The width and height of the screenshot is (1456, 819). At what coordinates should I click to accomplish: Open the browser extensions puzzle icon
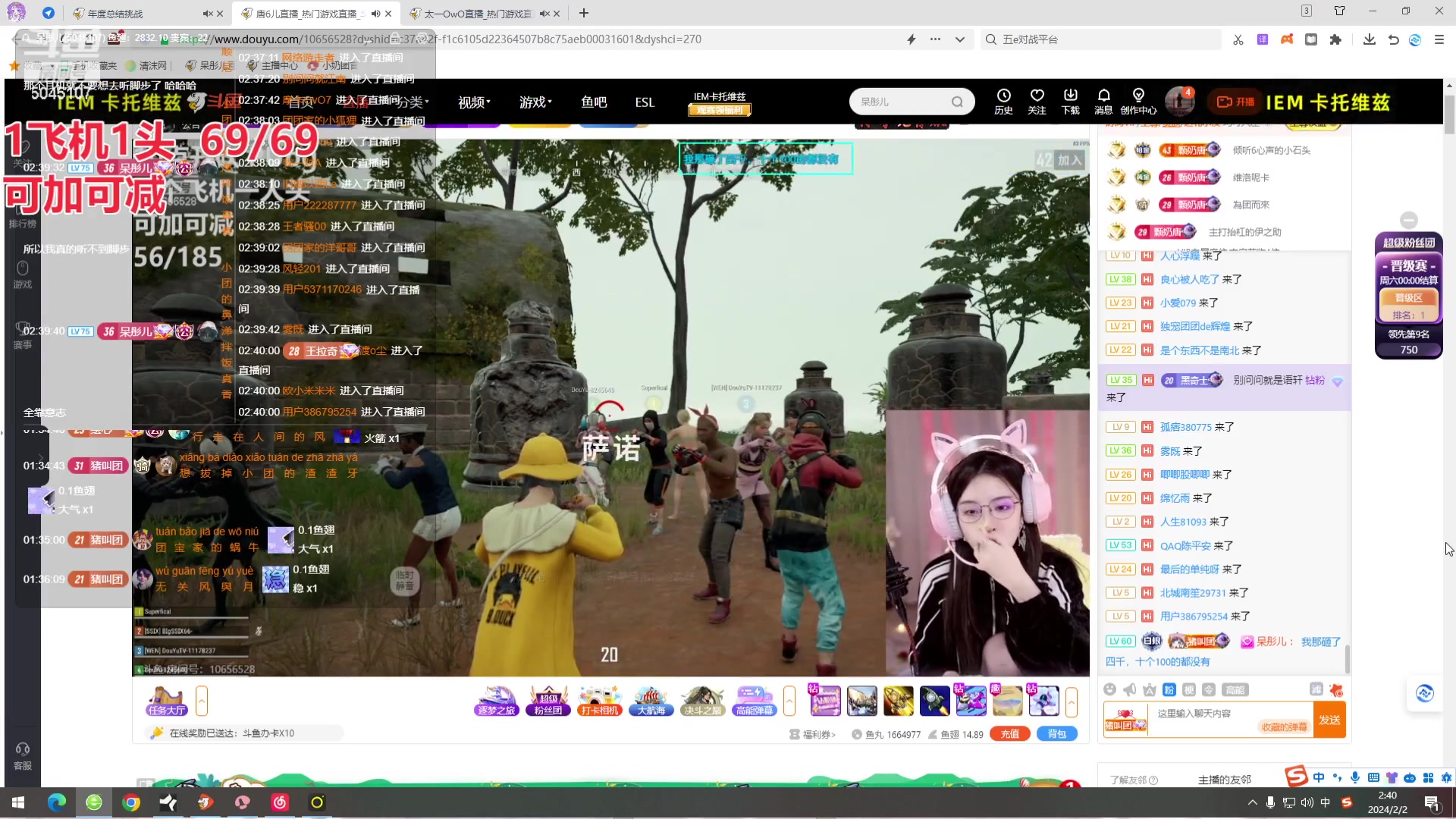coord(1335,39)
